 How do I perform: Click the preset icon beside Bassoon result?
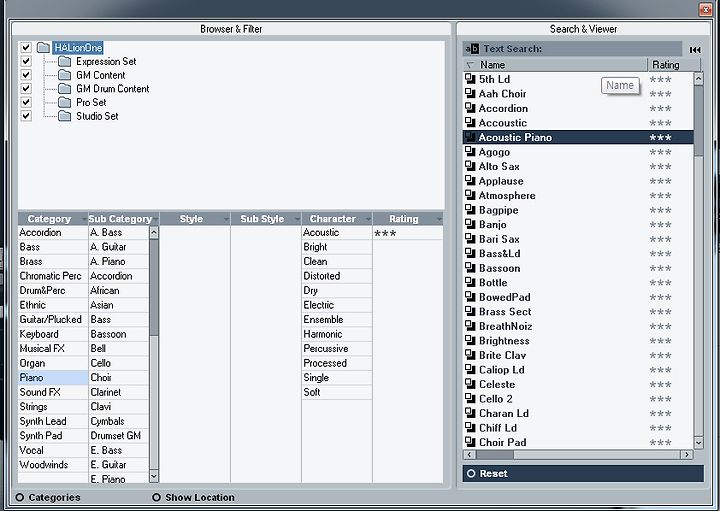tap(470, 268)
